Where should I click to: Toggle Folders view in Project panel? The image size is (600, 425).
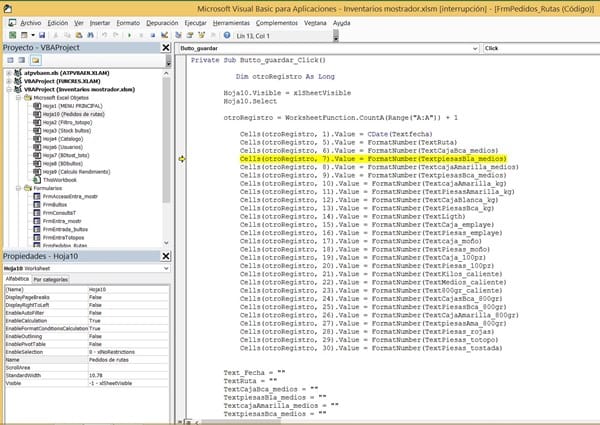pyautogui.click(x=37, y=60)
